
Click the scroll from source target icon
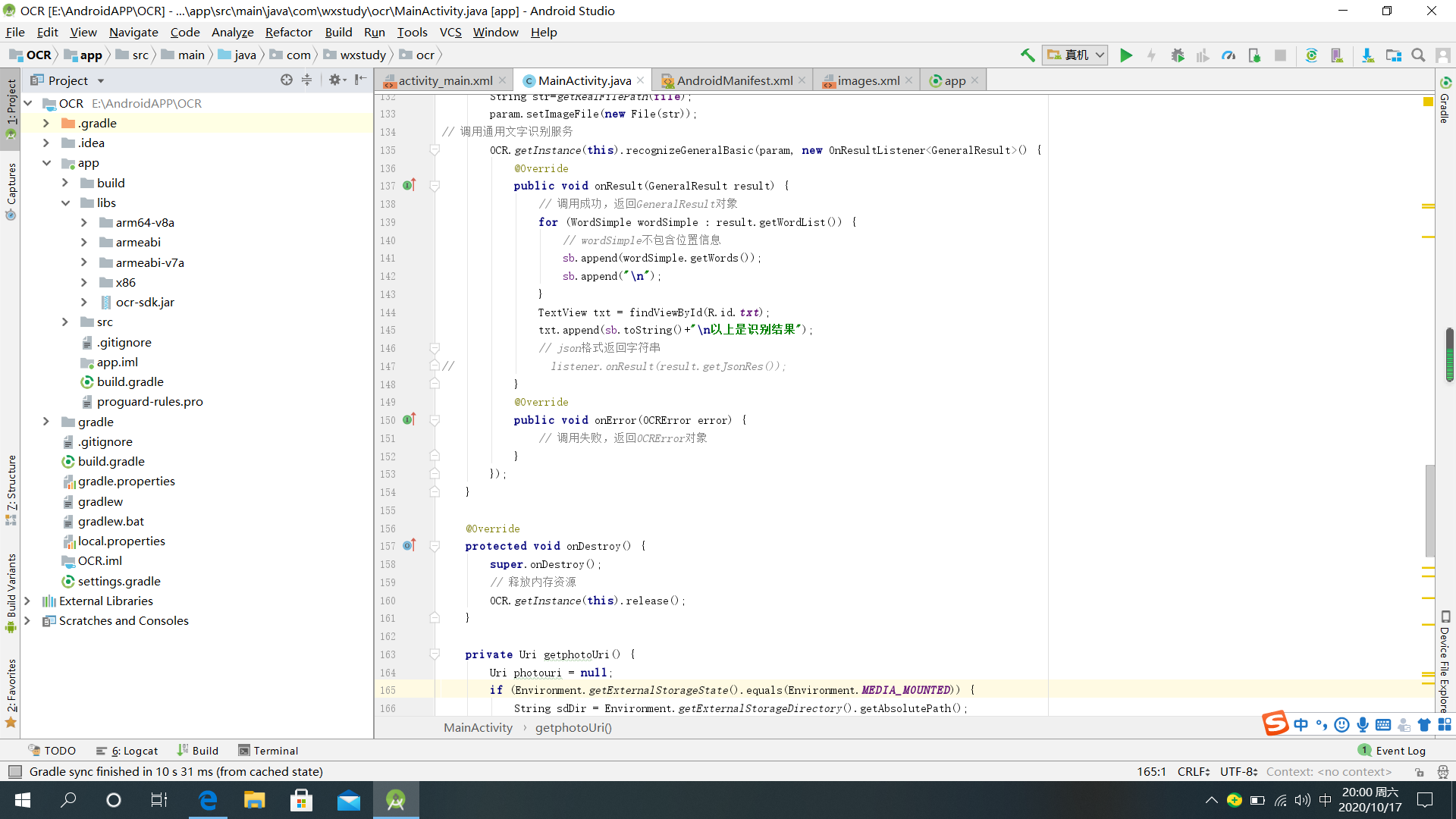point(286,80)
